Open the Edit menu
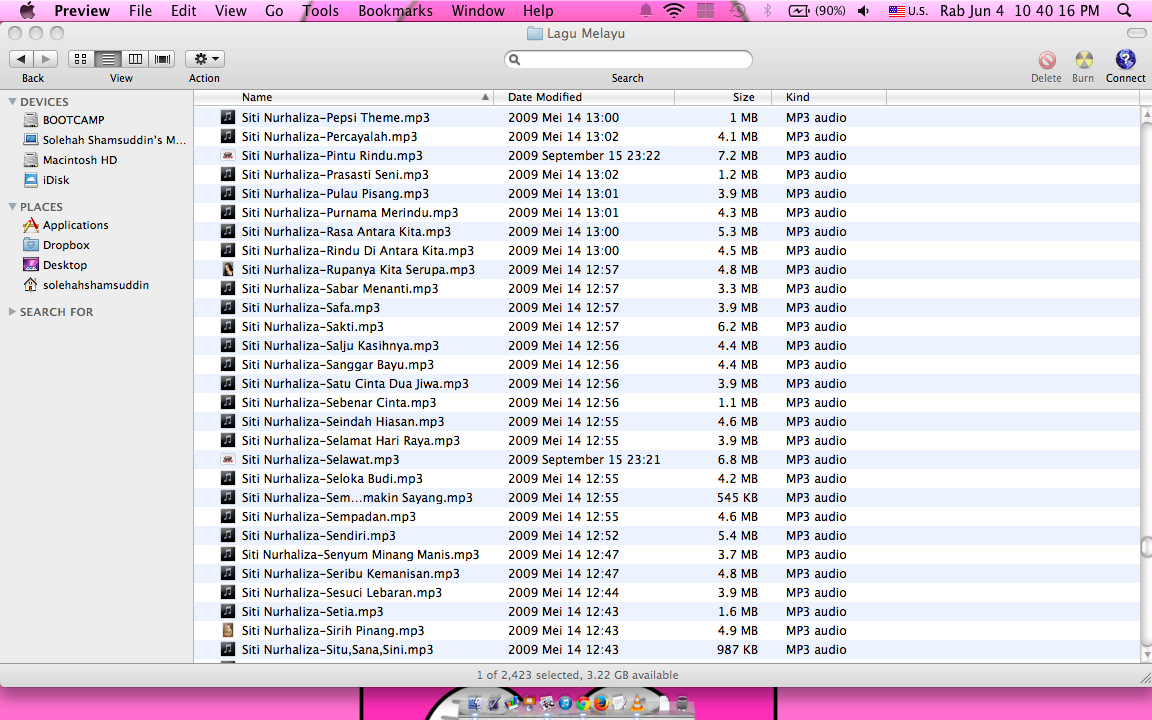This screenshot has width=1152, height=720. point(184,10)
